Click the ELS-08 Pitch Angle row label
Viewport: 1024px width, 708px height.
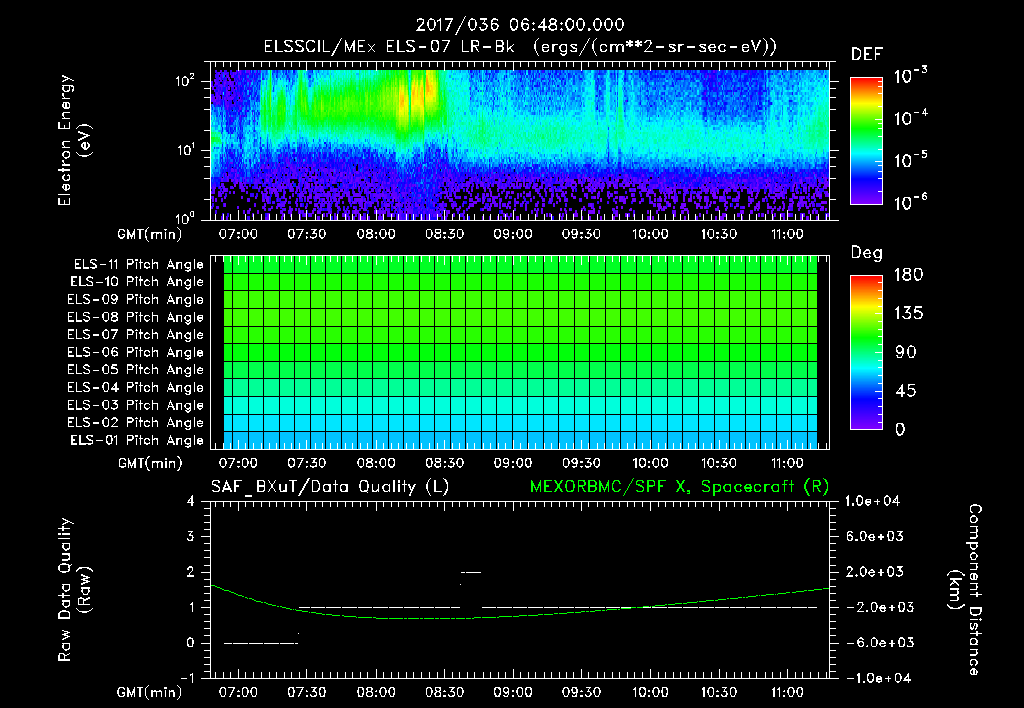click(x=135, y=317)
